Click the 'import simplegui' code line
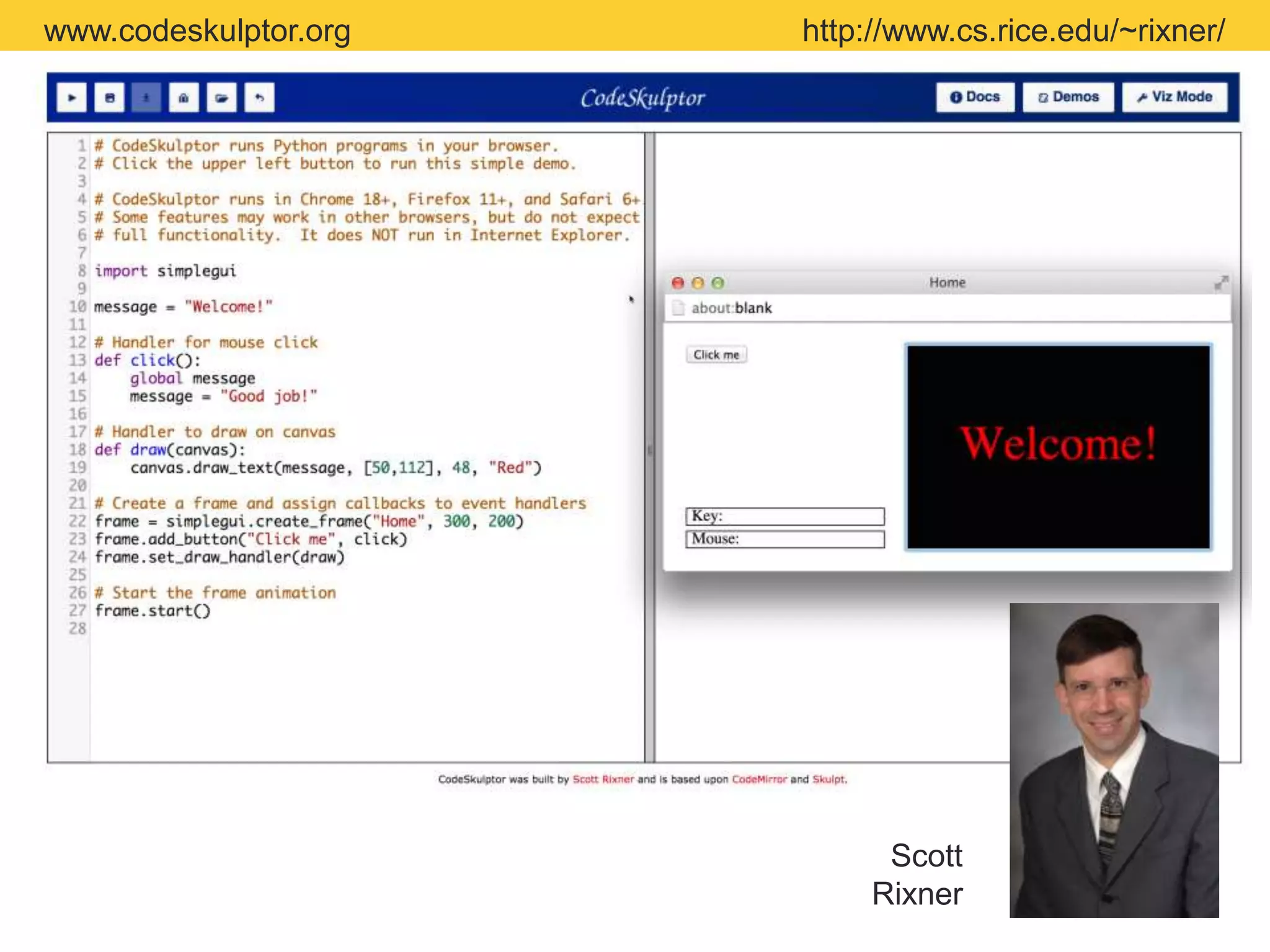The image size is (1270, 952). tap(165, 271)
